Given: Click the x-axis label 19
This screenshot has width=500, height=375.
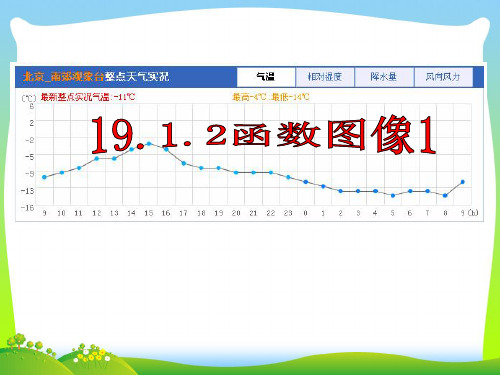Looking at the screenshot, I should [218, 213].
